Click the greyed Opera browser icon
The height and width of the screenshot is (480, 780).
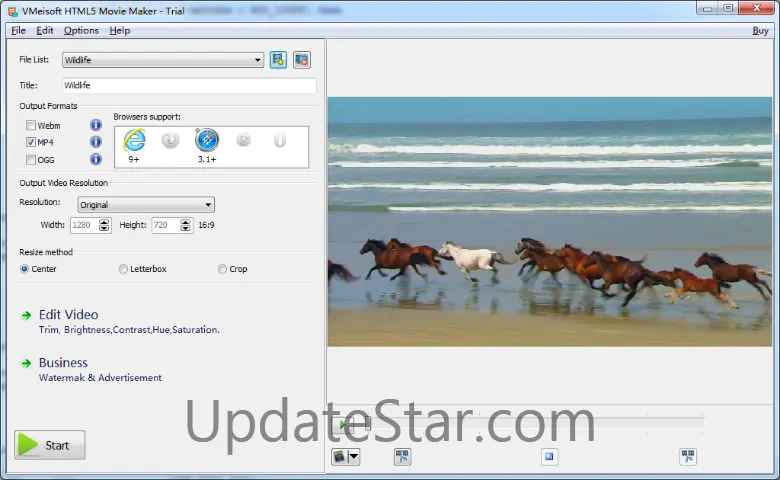point(280,140)
